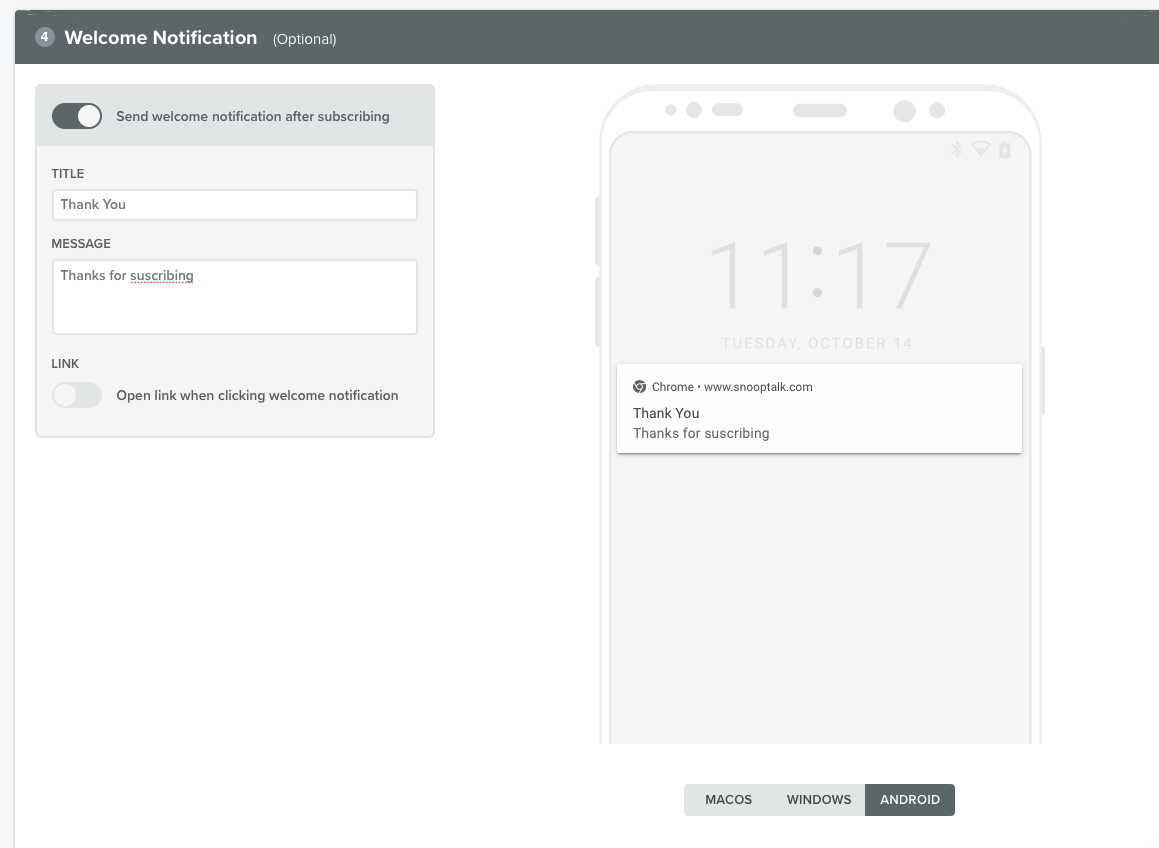
Task: Select the ANDROID preview tab
Action: coord(909,800)
